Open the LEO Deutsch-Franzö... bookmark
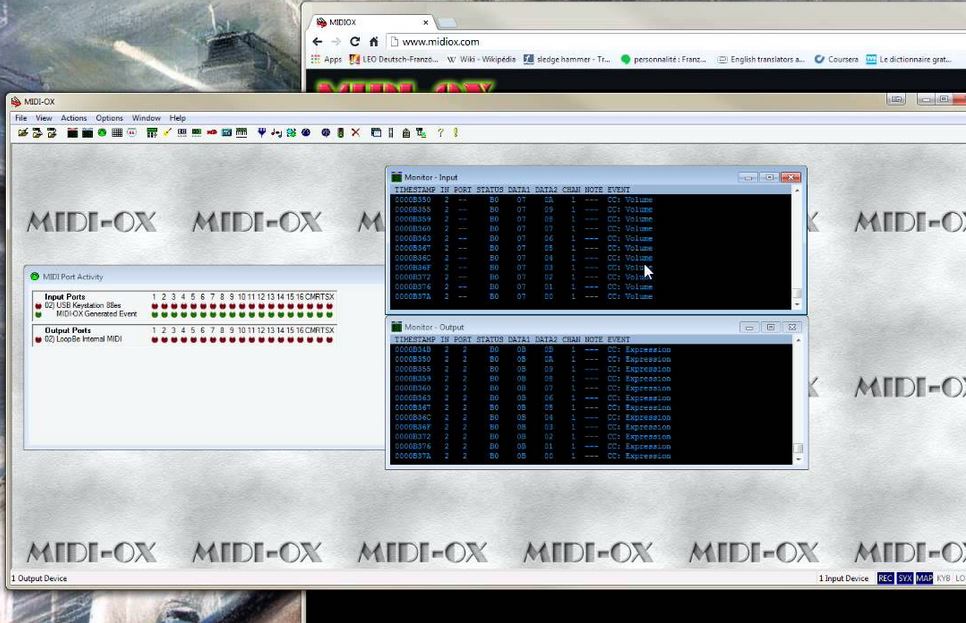 394,59
